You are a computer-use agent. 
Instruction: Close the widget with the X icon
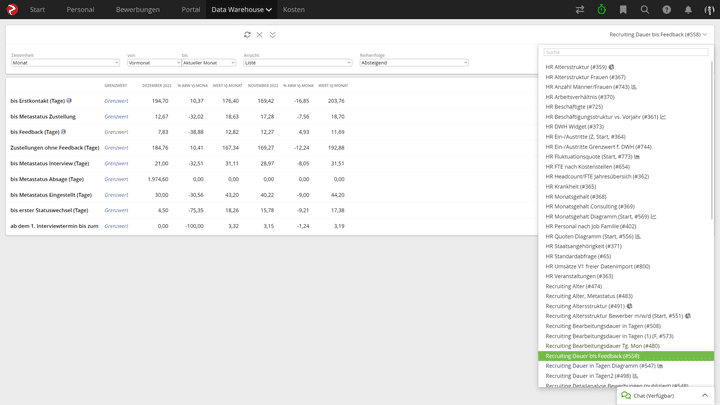[x=259, y=34]
